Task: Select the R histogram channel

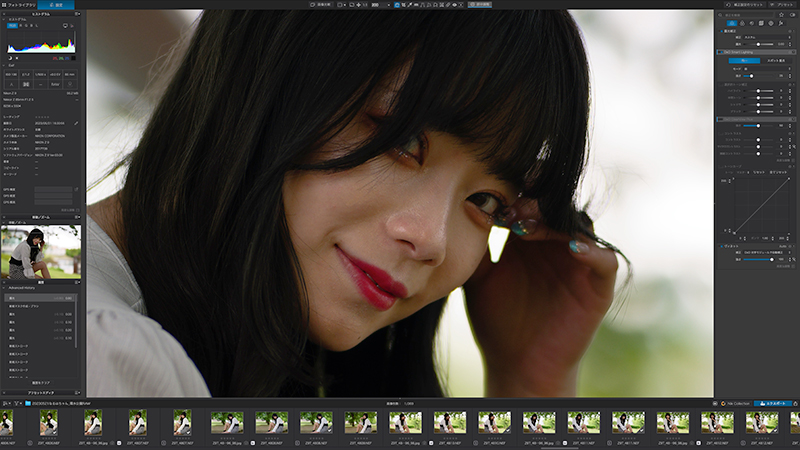Action: (x=20, y=26)
